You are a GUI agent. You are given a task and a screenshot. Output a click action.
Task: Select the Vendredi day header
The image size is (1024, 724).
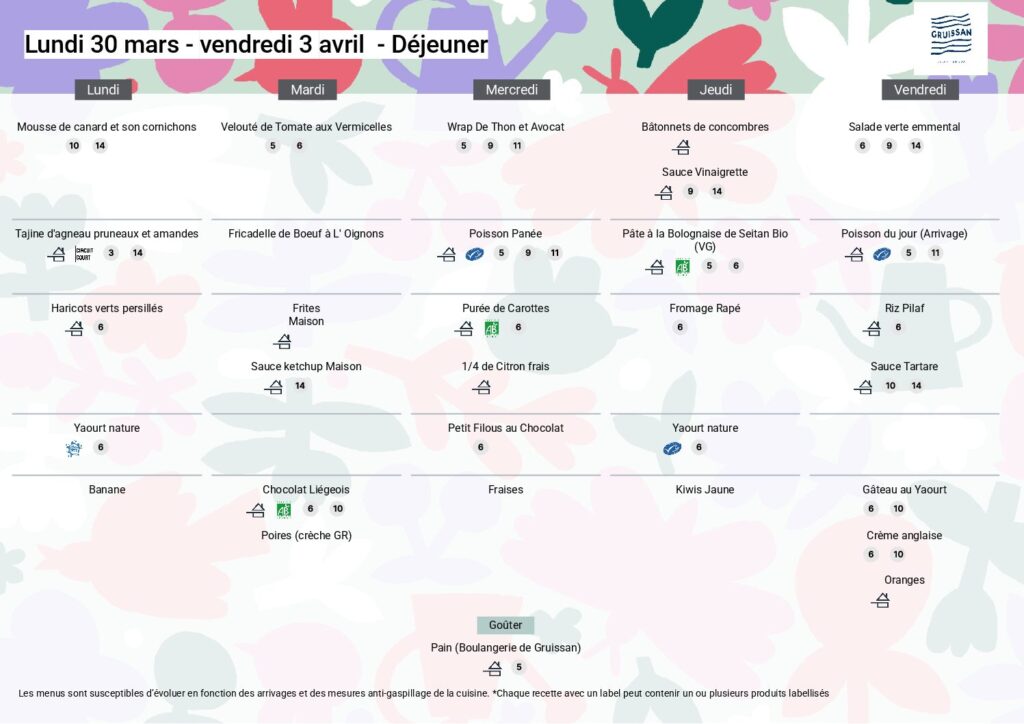pyautogui.click(x=919, y=90)
